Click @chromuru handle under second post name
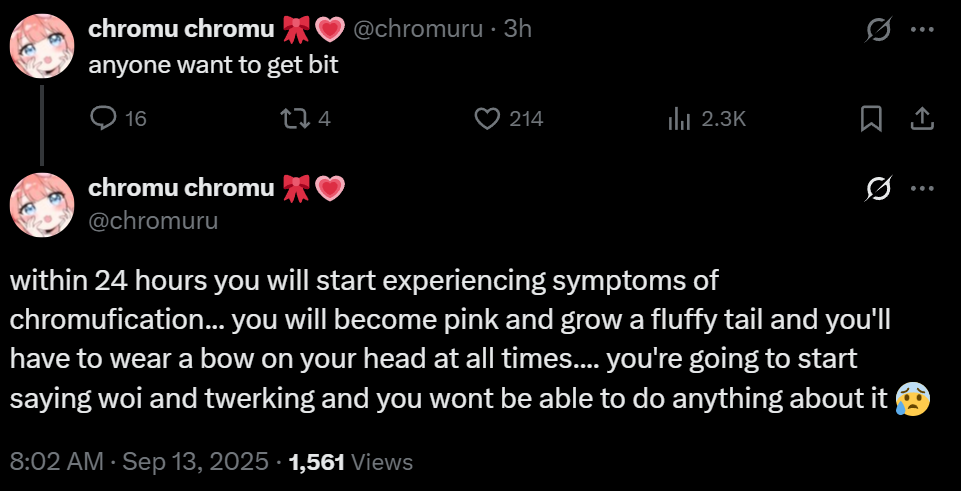 pos(153,219)
